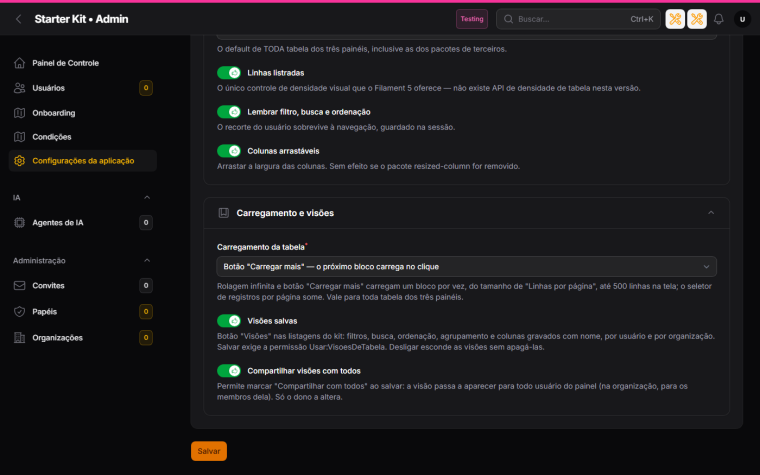Image resolution: width=760 pixels, height=475 pixels.
Task: Click the Visões salvas label
Action: (272, 321)
